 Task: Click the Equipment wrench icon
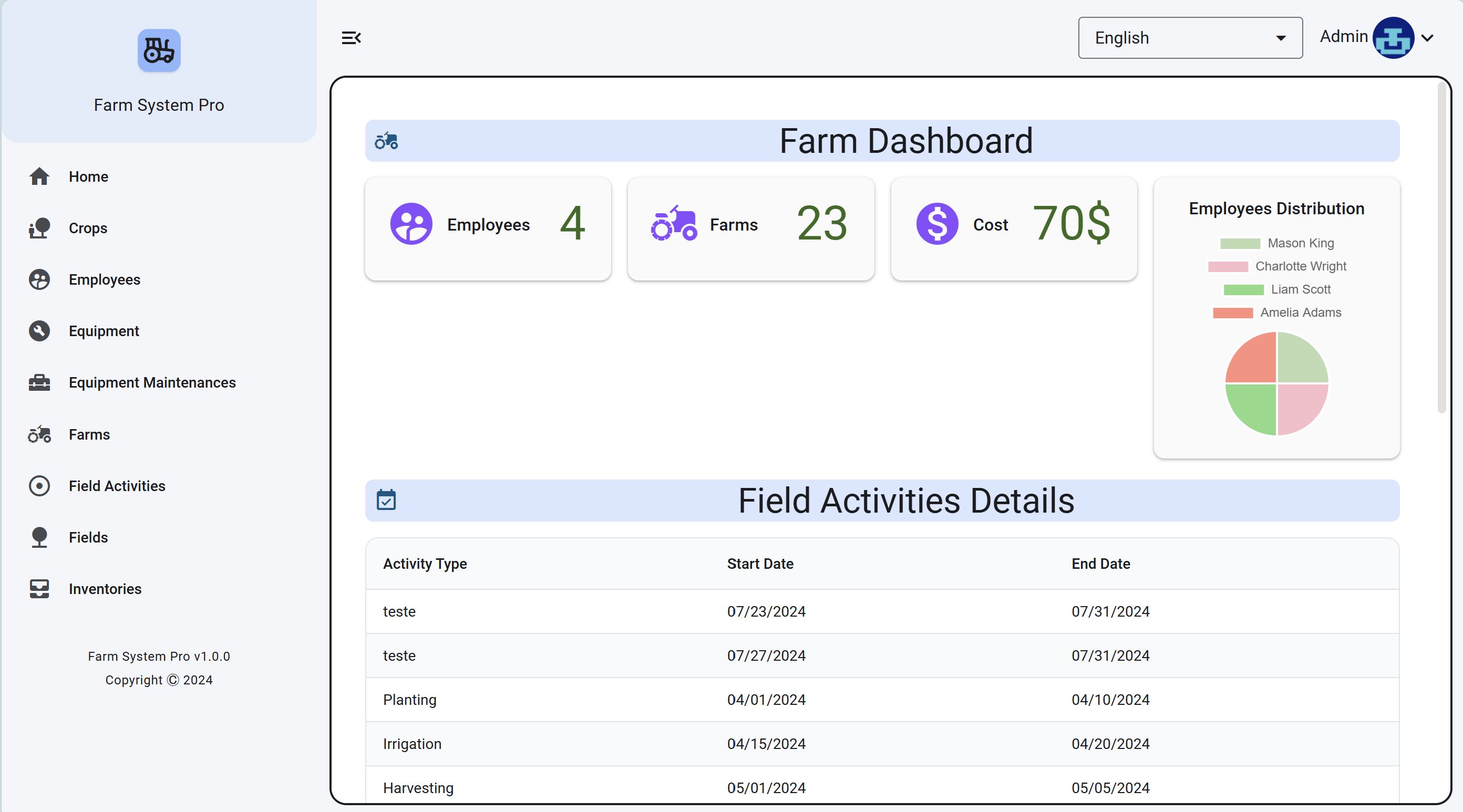[x=39, y=331]
